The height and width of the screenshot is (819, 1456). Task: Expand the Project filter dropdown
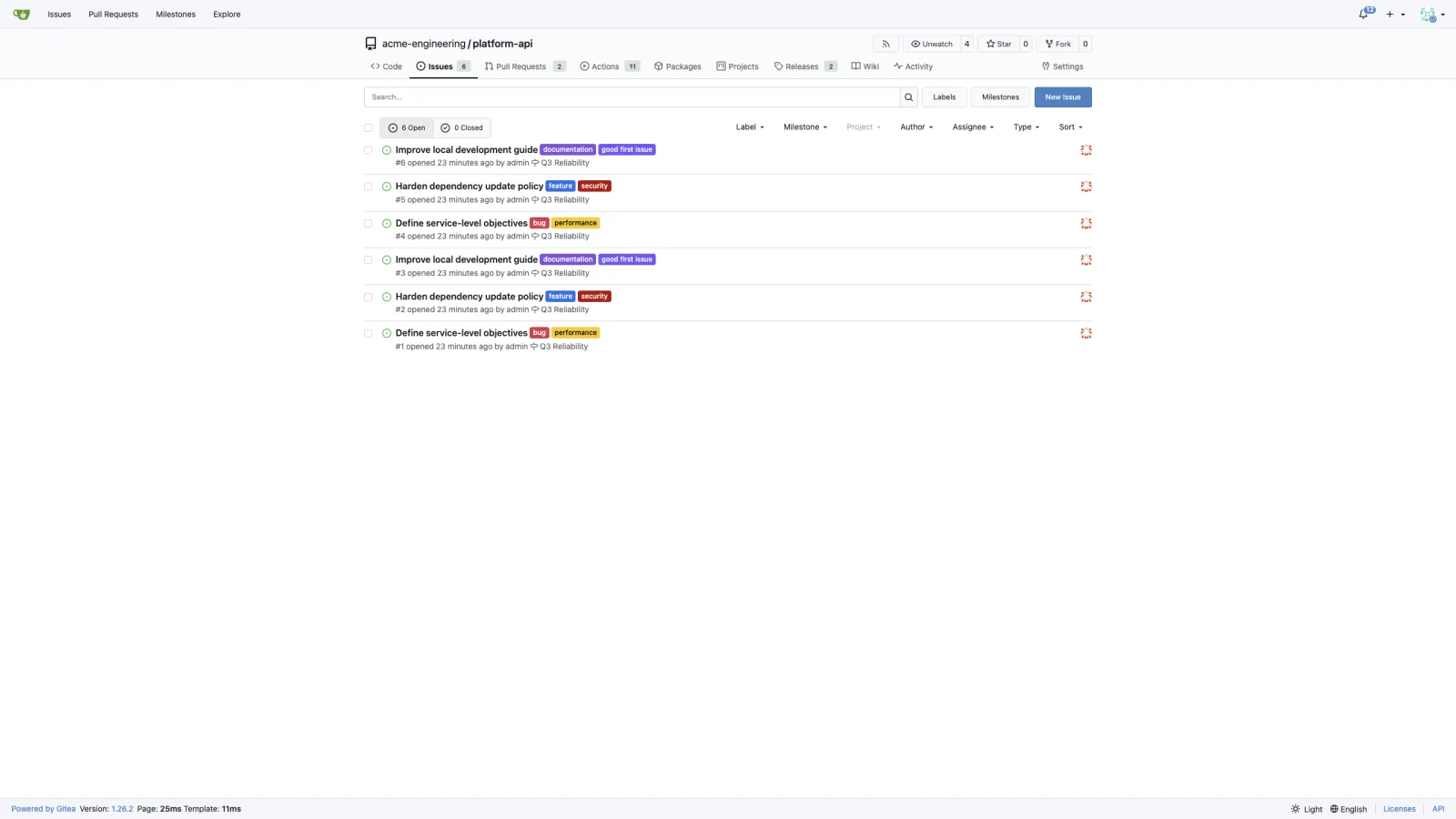(864, 127)
